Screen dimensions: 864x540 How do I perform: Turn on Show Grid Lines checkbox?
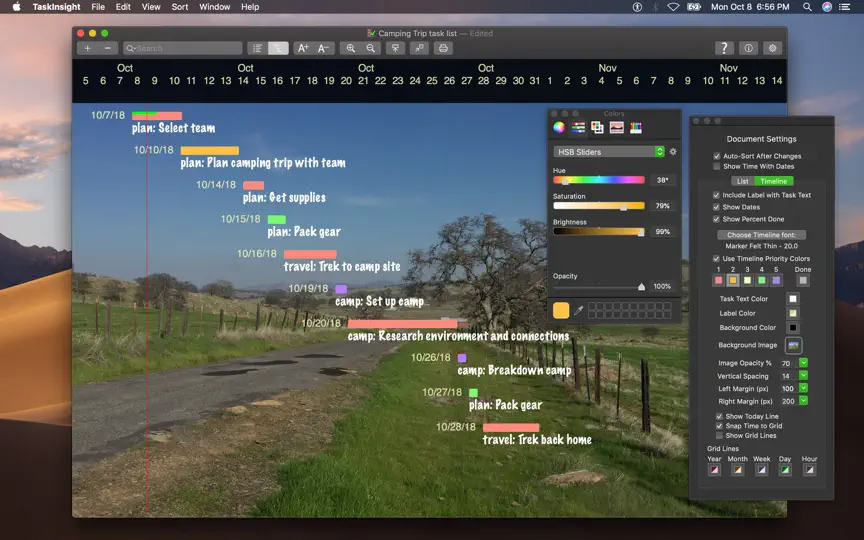(719, 436)
